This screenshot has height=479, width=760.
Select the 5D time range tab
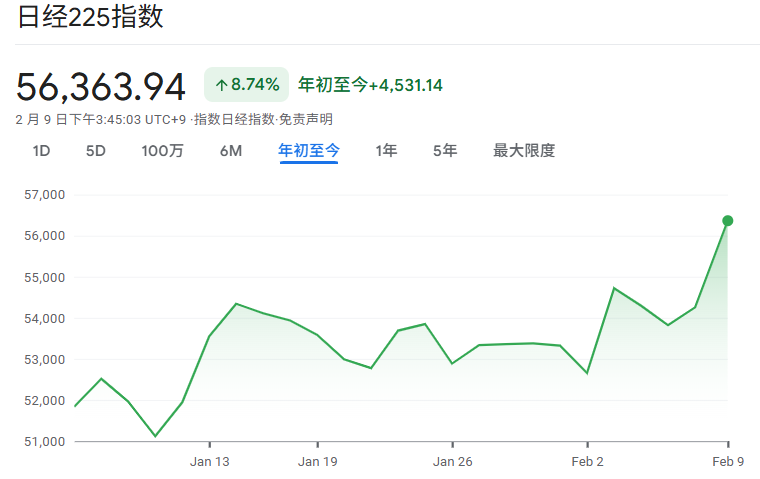pos(95,151)
